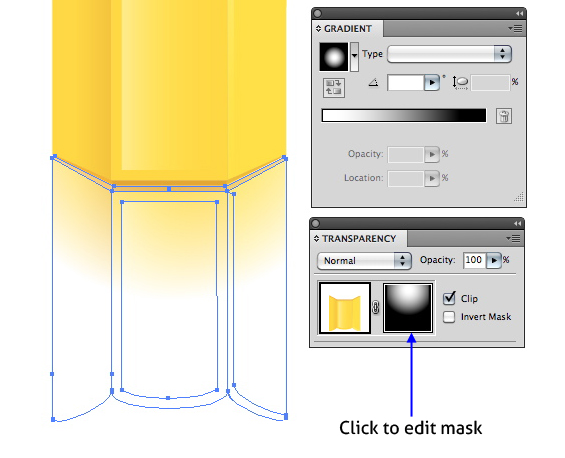This screenshot has width=565, height=458.
Task: Cycle the Transparency tab expand arrows
Action: [316, 239]
